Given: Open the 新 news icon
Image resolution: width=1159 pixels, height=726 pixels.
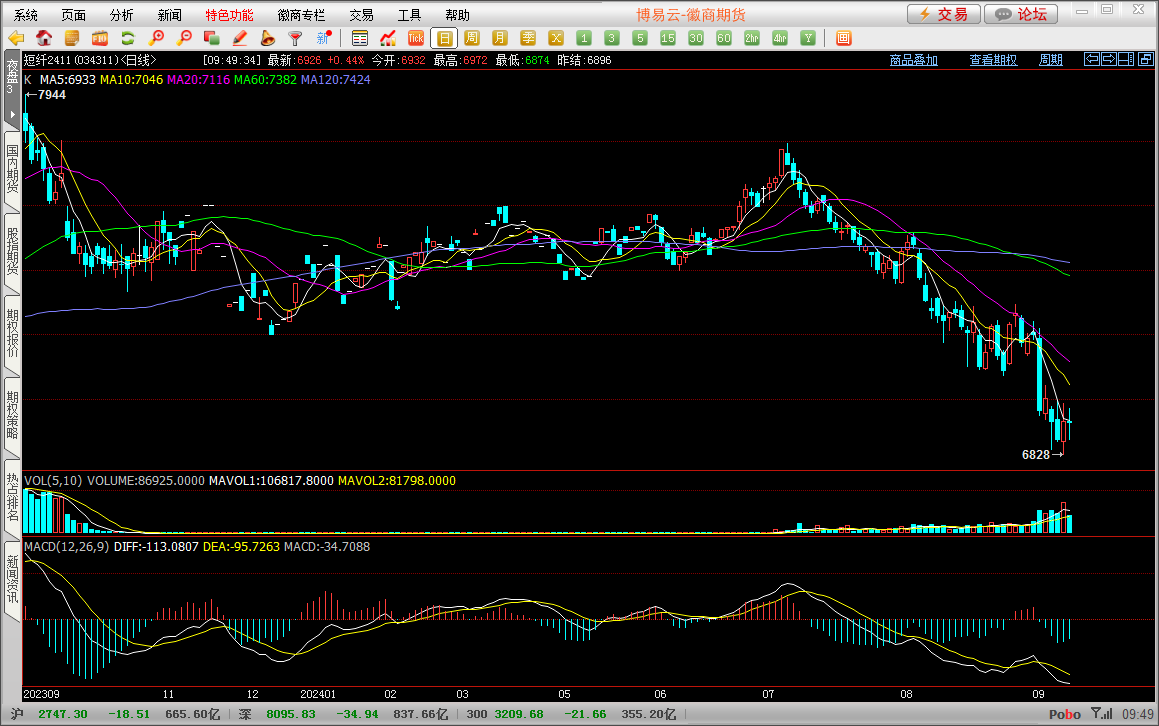Looking at the screenshot, I should pos(324,38).
